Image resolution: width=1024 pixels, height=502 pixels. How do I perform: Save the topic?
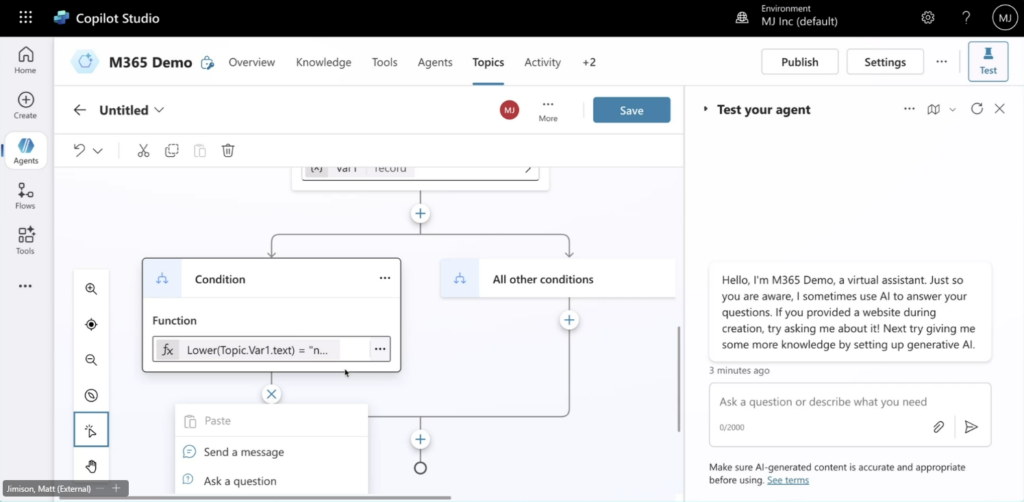point(632,110)
